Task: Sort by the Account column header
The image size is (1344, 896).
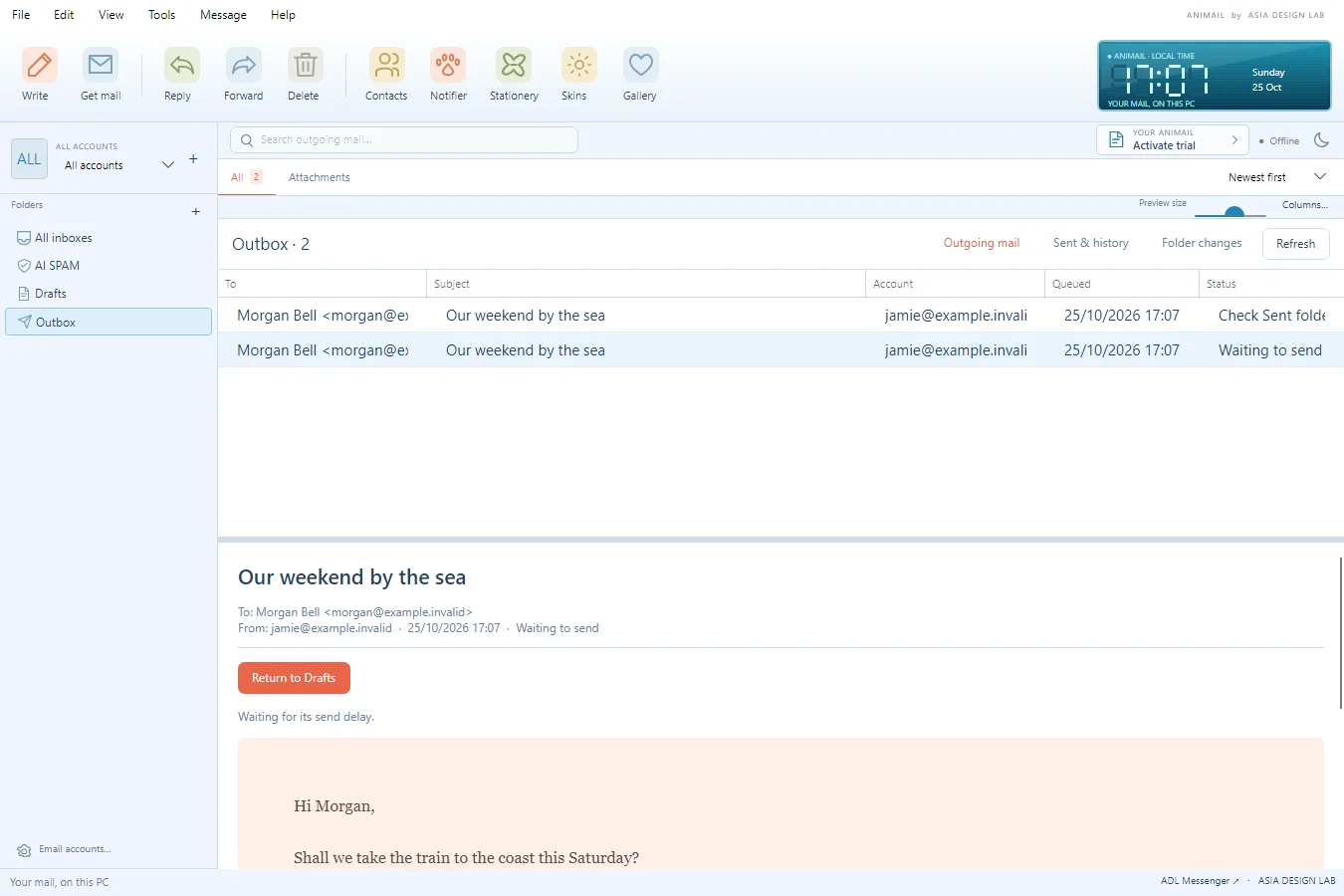Action: [x=955, y=284]
